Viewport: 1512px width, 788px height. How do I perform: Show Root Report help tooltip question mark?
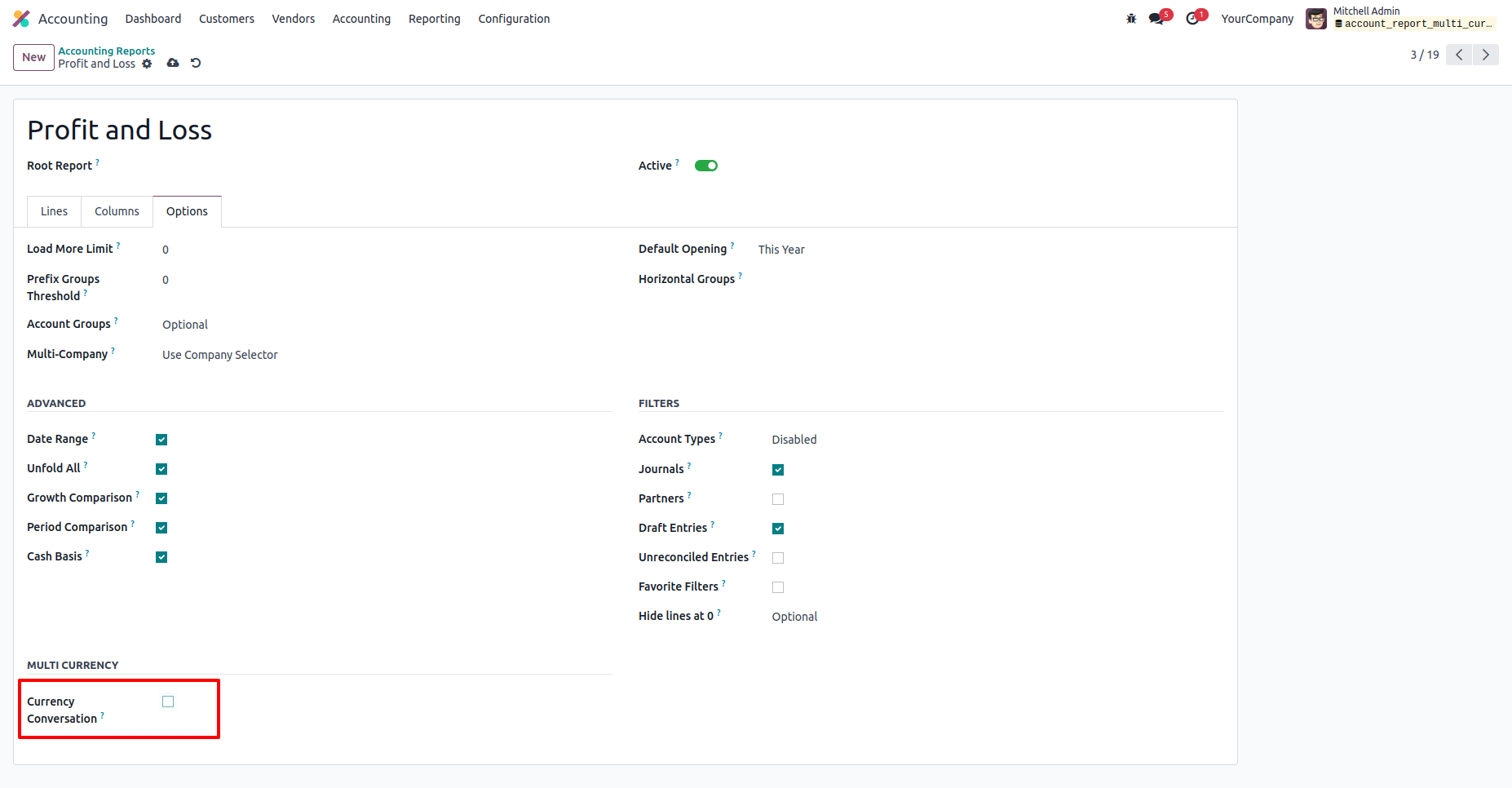(x=98, y=162)
